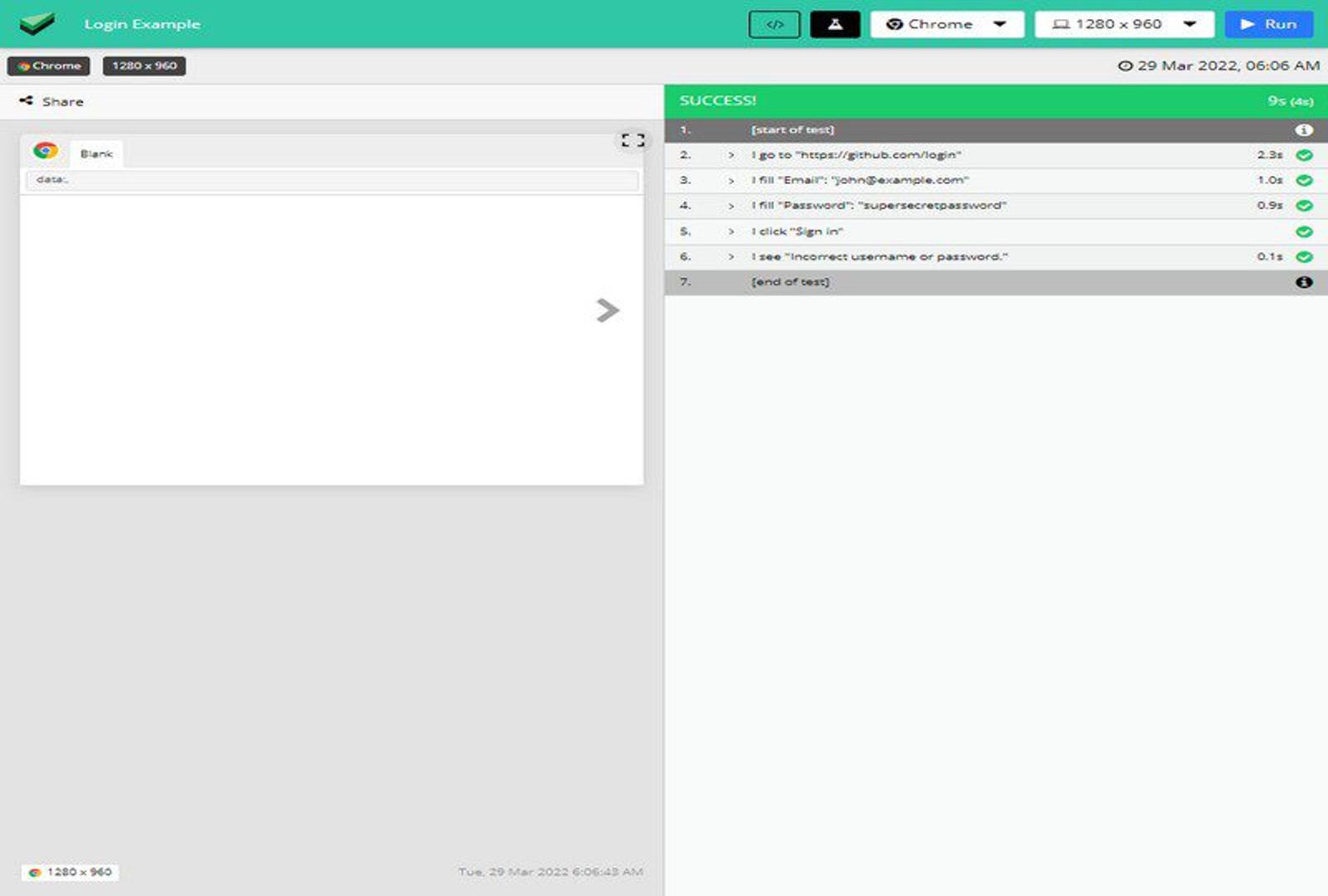The image size is (1328, 896).
Task: Click info icon on start of test row
Action: pos(1304,130)
